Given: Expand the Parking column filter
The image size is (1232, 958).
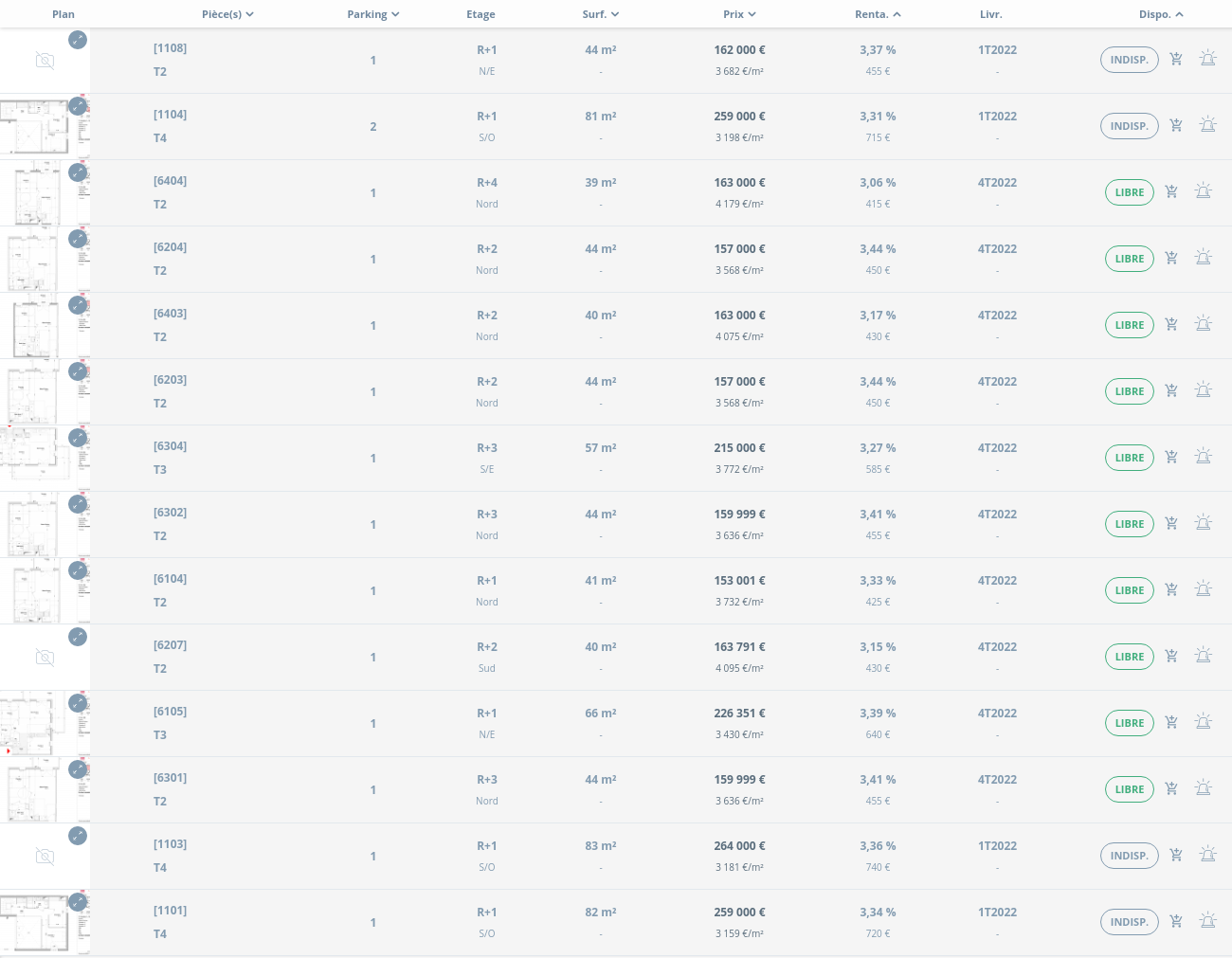Looking at the screenshot, I should (x=373, y=14).
